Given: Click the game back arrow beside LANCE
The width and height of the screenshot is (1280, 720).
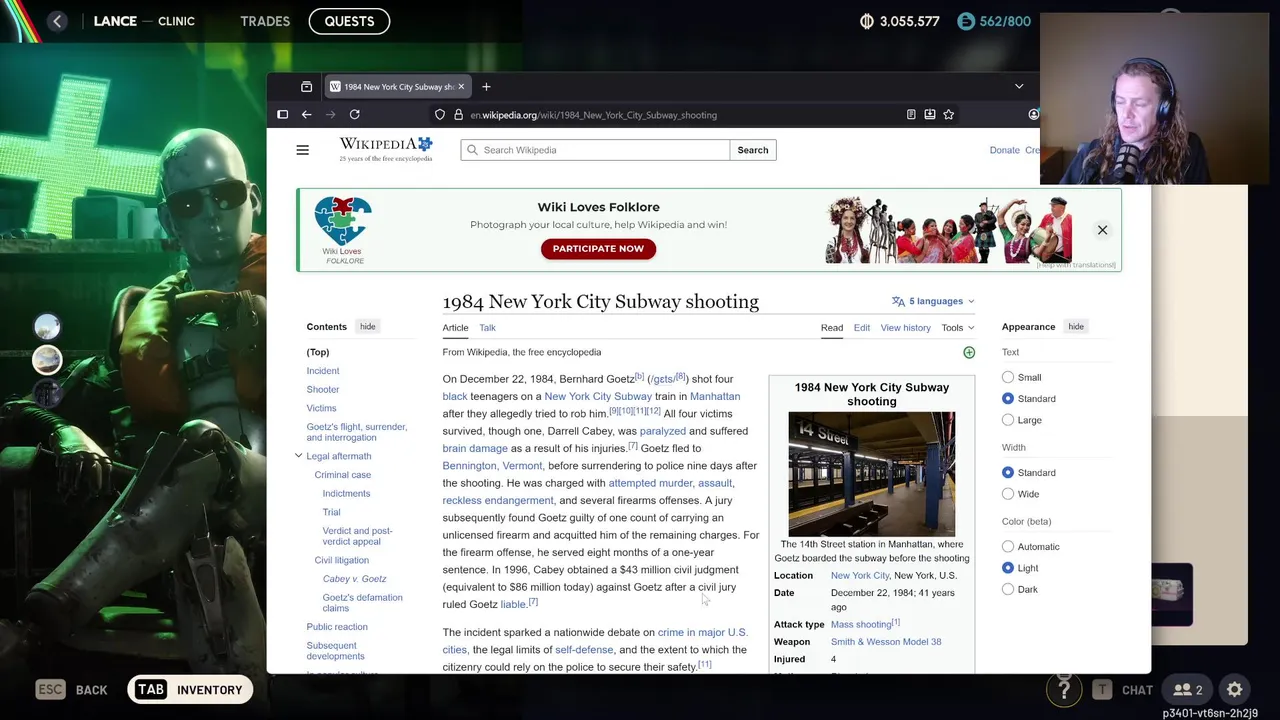Looking at the screenshot, I should point(57,21).
